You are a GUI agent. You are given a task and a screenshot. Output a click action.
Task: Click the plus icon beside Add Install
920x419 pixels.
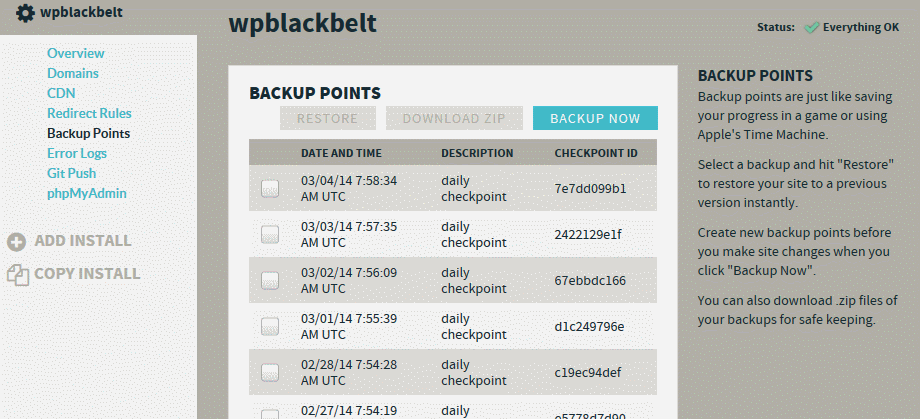click(16, 242)
